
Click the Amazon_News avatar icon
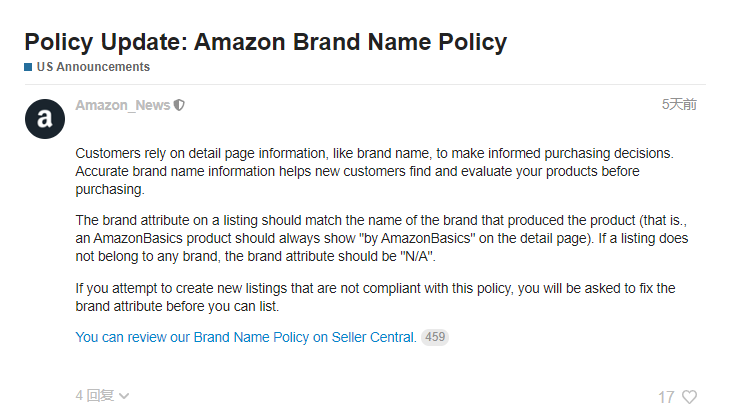click(x=44, y=119)
